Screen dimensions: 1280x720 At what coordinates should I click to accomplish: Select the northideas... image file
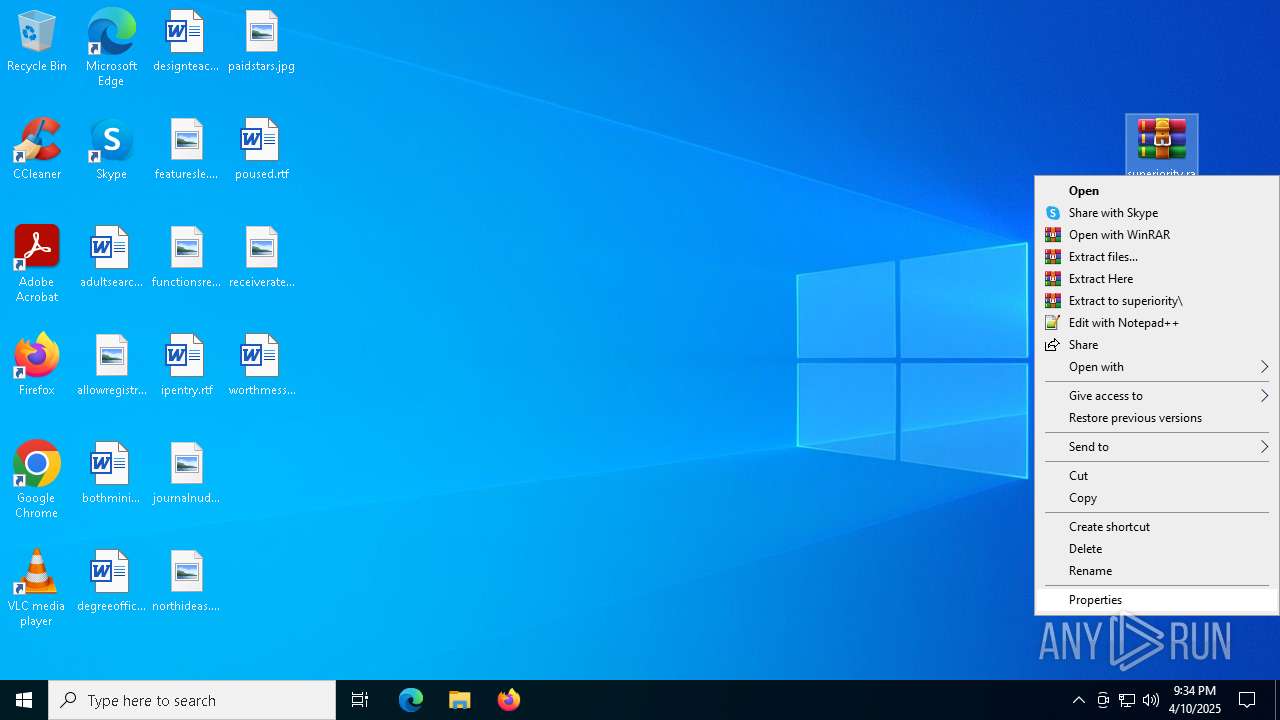(186, 582)
